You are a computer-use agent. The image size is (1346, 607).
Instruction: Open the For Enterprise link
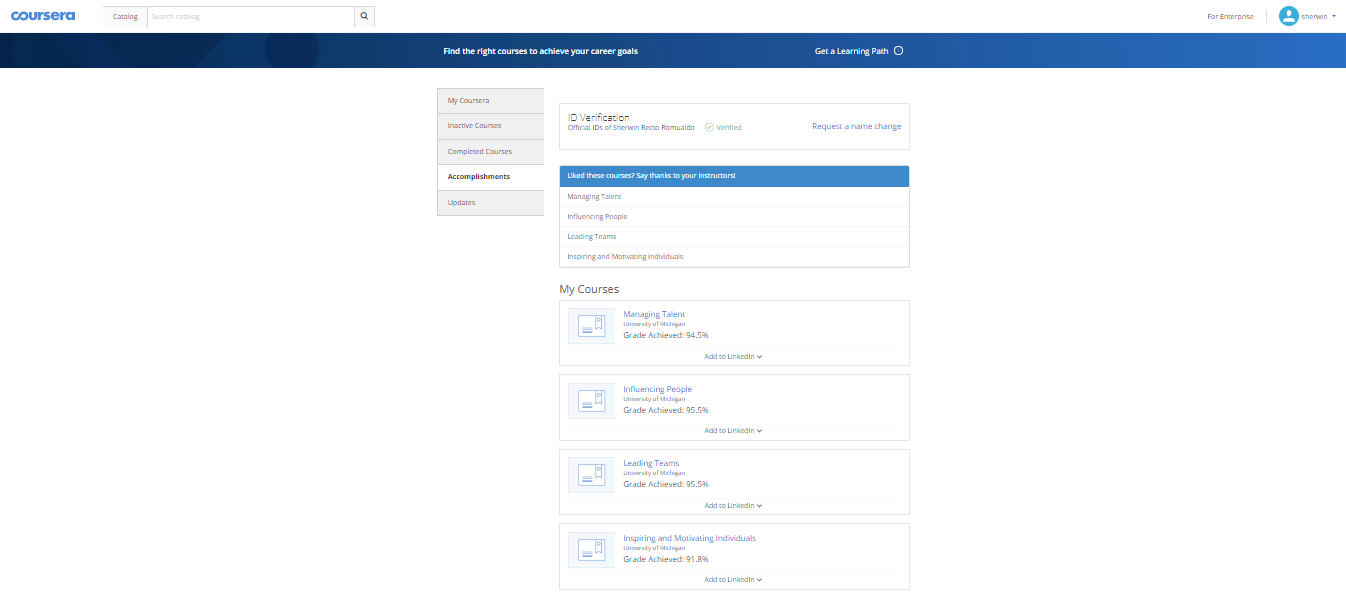1230,17
